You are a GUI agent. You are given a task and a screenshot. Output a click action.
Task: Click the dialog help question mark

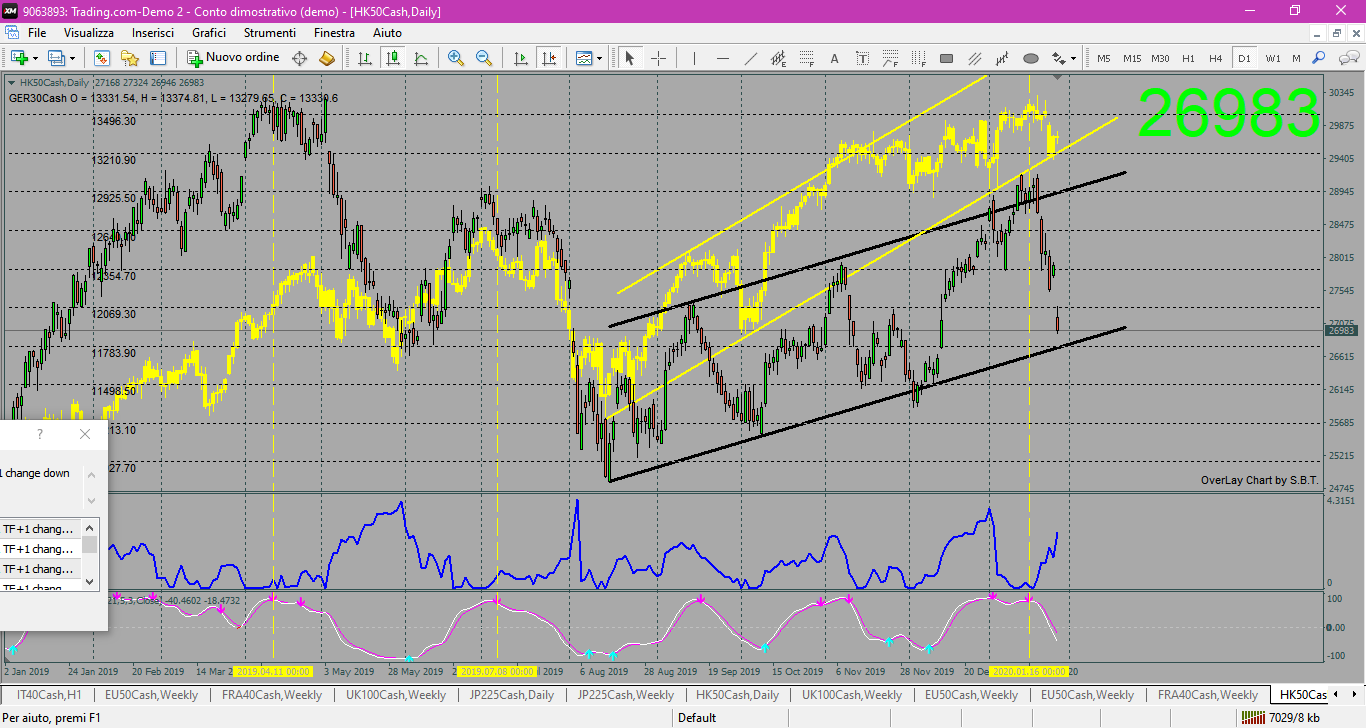(40, 434)
